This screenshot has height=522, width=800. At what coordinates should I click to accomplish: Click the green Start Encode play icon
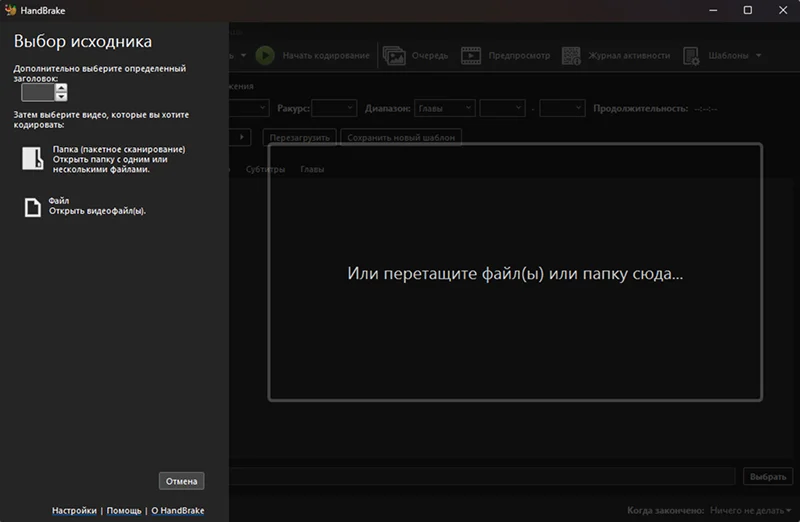pos(265,55)
